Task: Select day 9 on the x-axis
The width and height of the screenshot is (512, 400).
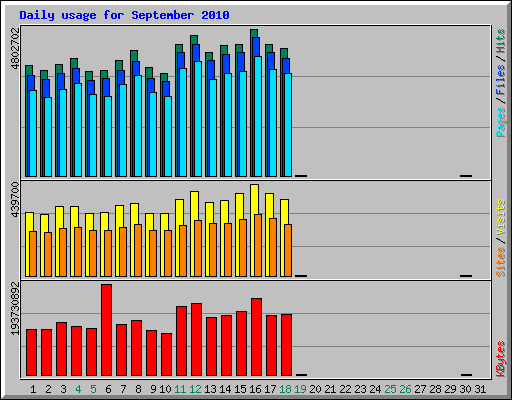Action: [x=153, y=389]
